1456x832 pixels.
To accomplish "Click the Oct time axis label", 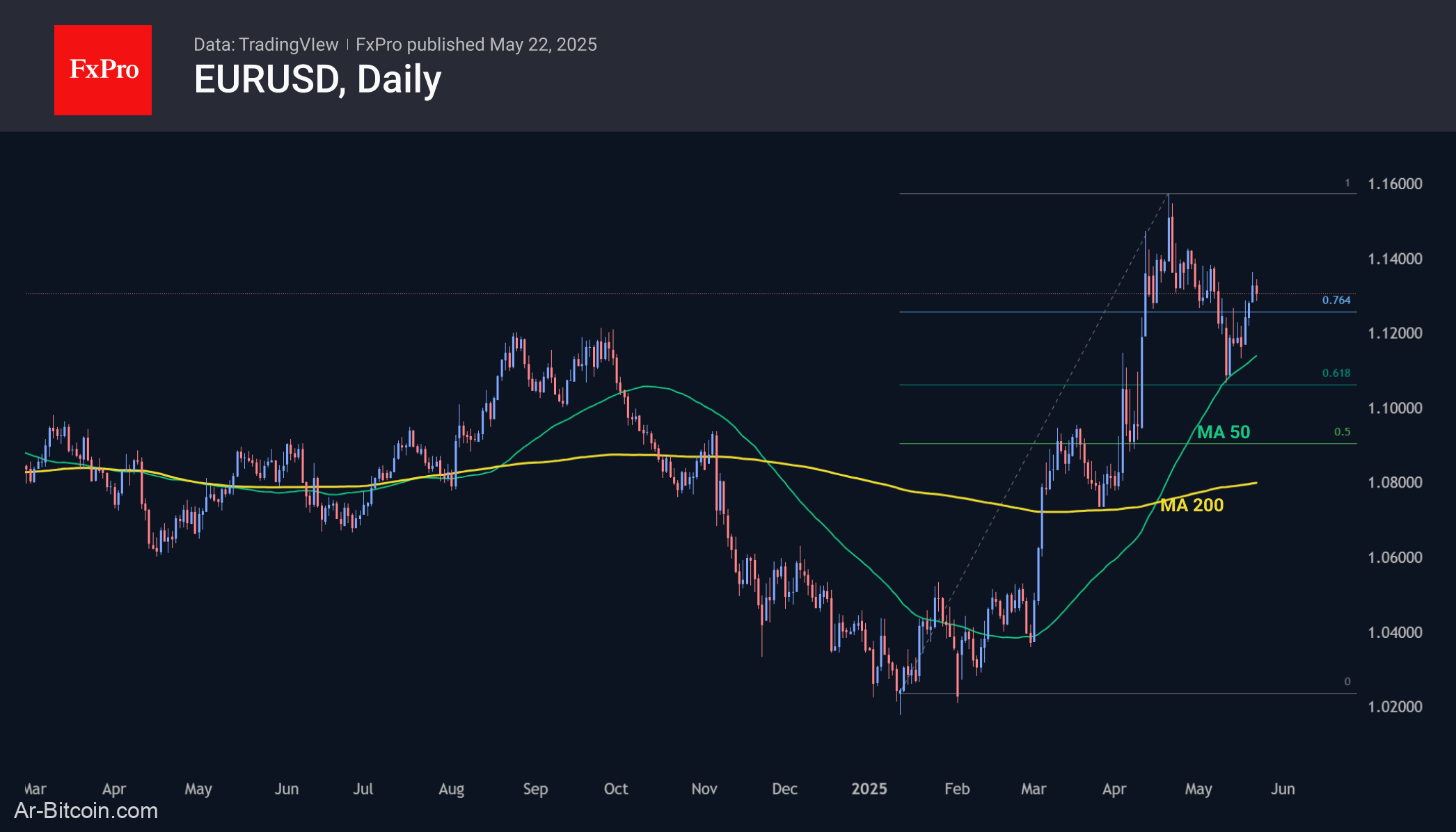I will point(616,789).
